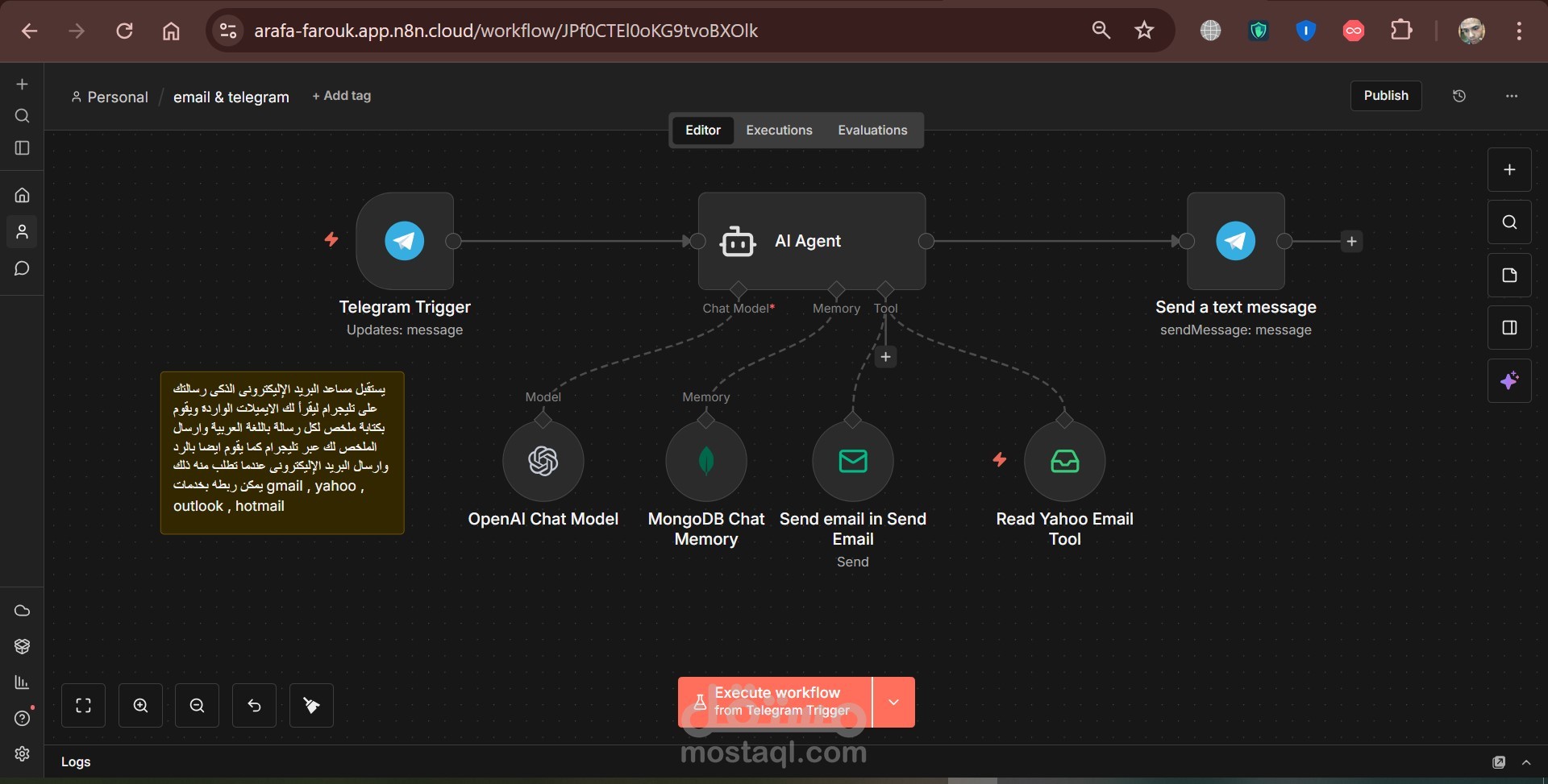This screenshot has width=1548, height=784.
Task: Click the browser zoom magnifier in address bar
Action: pos(1101,31)
